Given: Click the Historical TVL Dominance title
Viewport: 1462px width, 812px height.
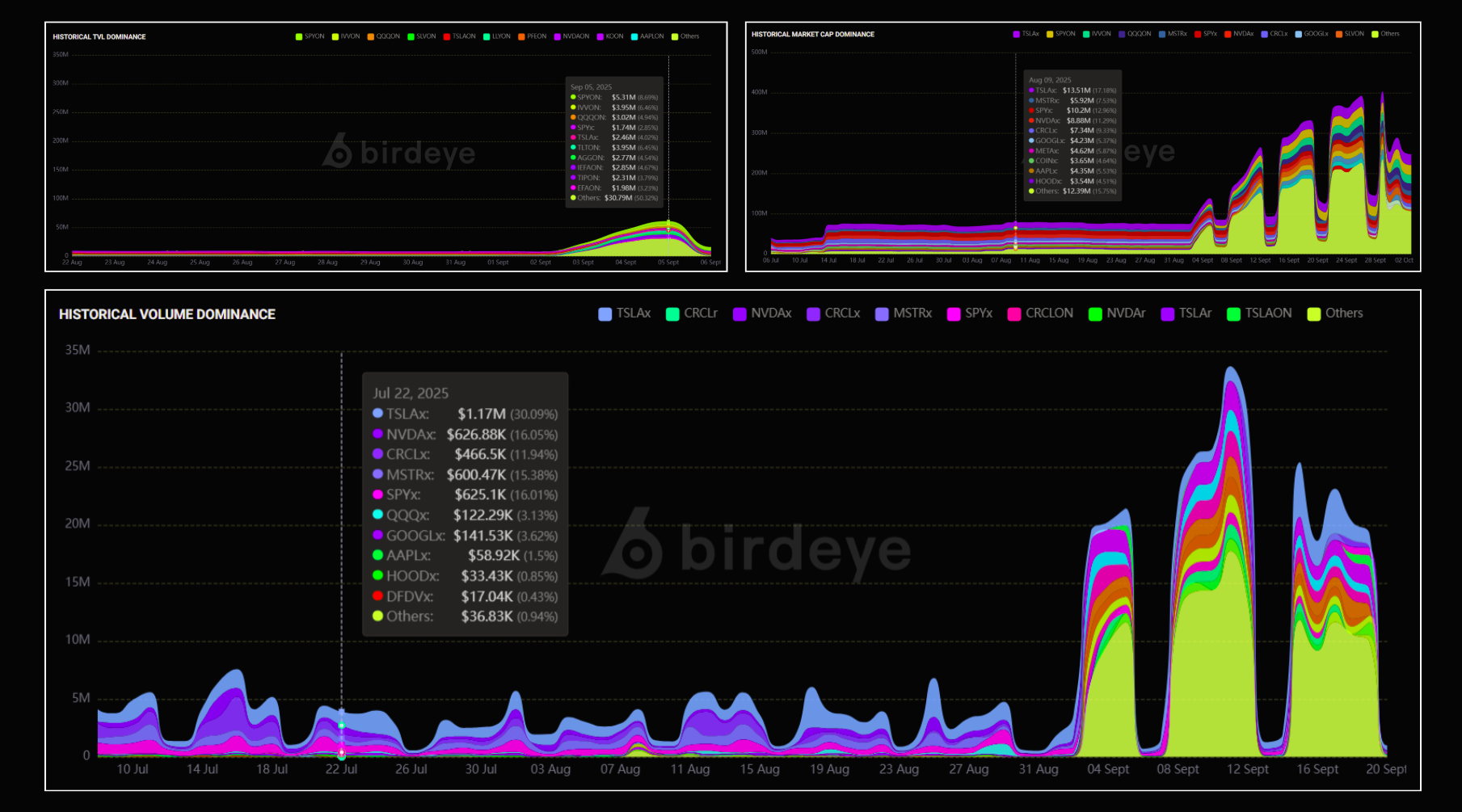Looking at the screenshot, I should coord(99,37).
